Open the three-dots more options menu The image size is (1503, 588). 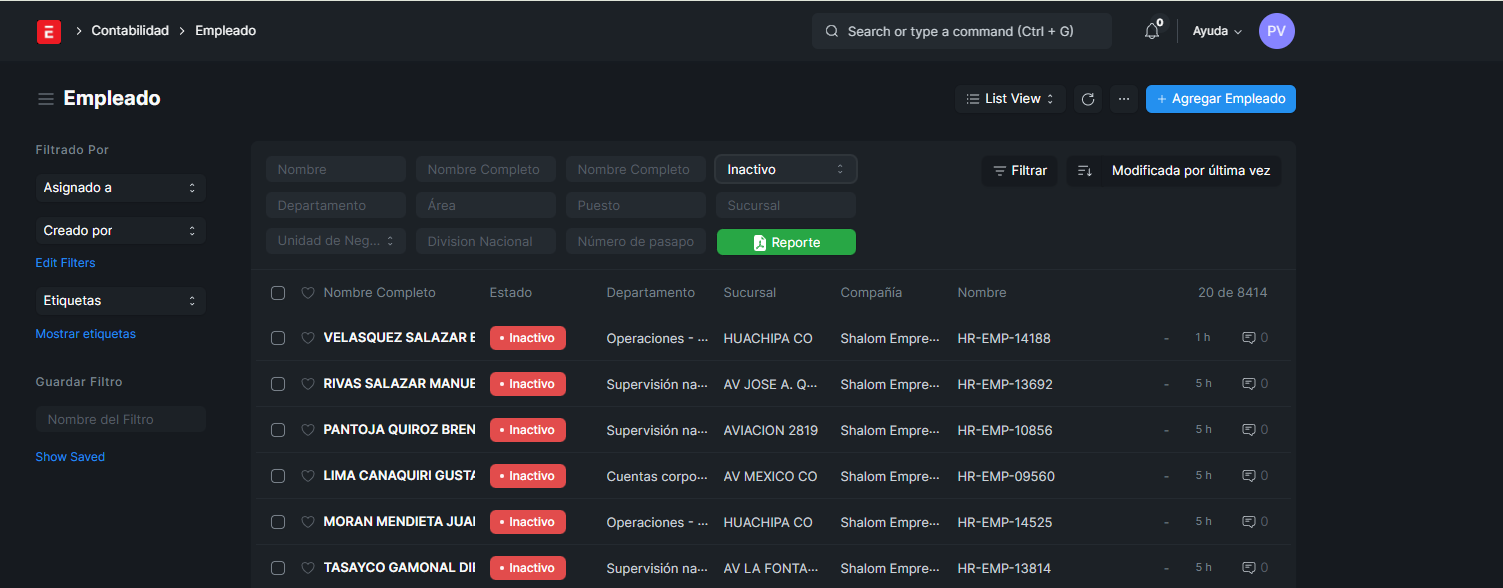pyautogui.click(x=1124, y=99)
